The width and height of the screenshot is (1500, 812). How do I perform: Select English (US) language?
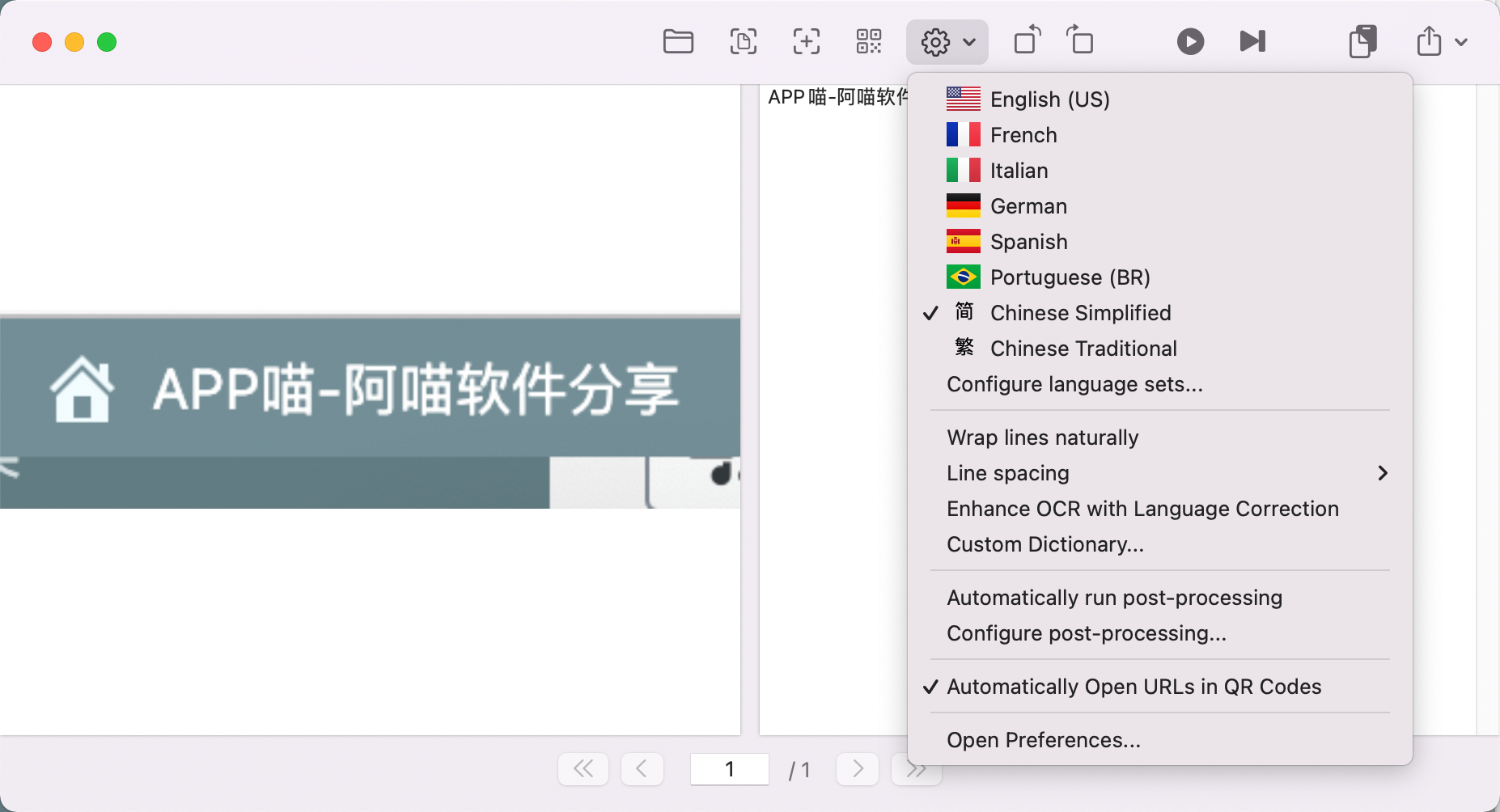point(1160,99)
